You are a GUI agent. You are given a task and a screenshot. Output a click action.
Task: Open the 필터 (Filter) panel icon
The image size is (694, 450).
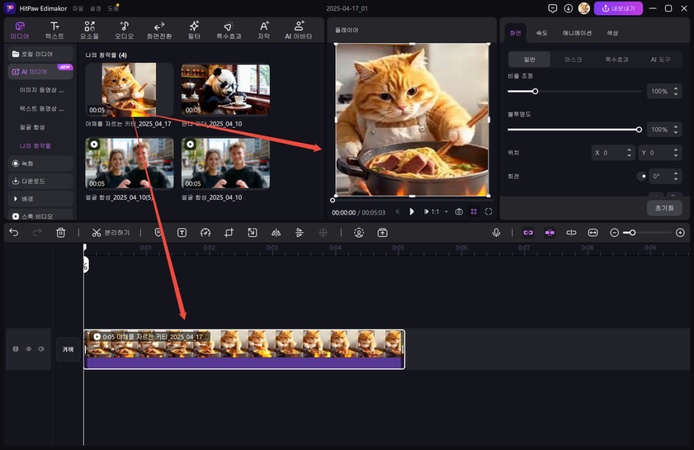click(x=194, y=29)
